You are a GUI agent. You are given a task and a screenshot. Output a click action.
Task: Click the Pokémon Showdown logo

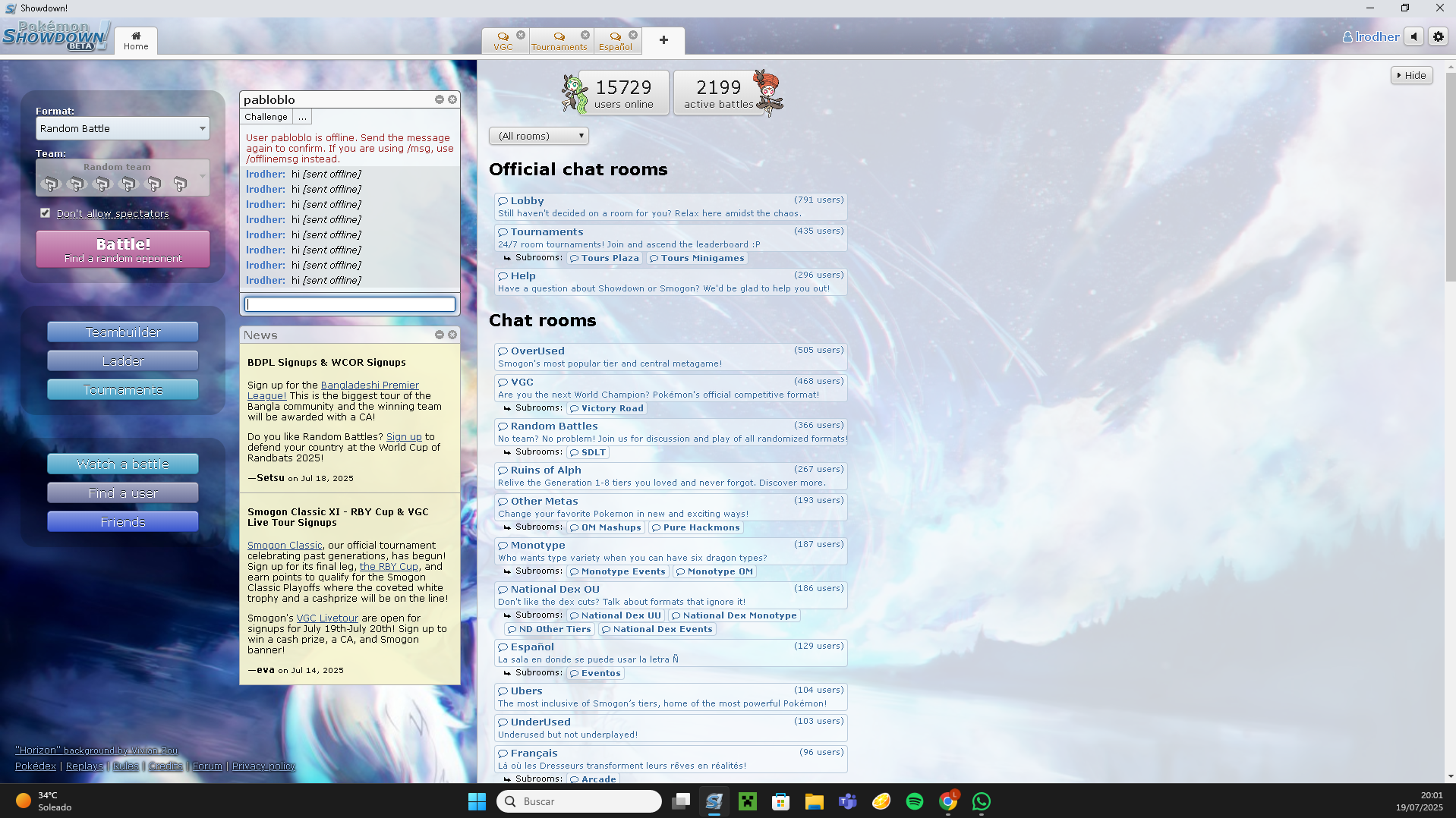[56, 36]
